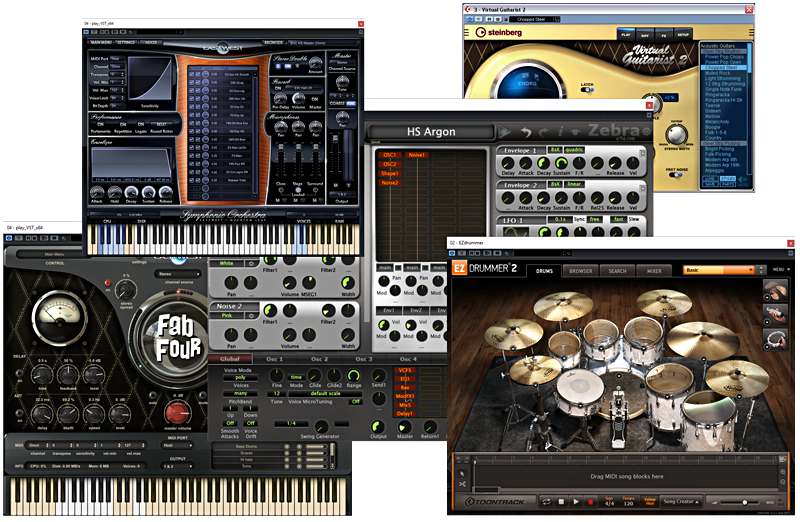Click the tempo value 120 in EZdrummer
Viewport: 800px width, 522px height.
coord(628,503)
